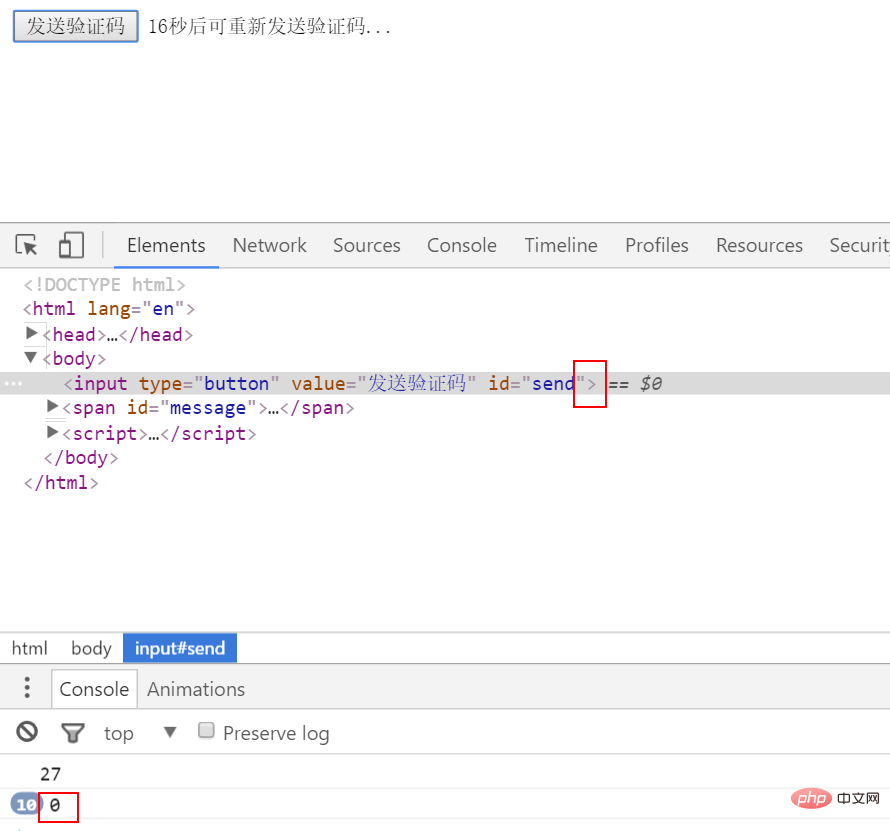
Task: Switch to the Elements tab
Action: (166, 245)
